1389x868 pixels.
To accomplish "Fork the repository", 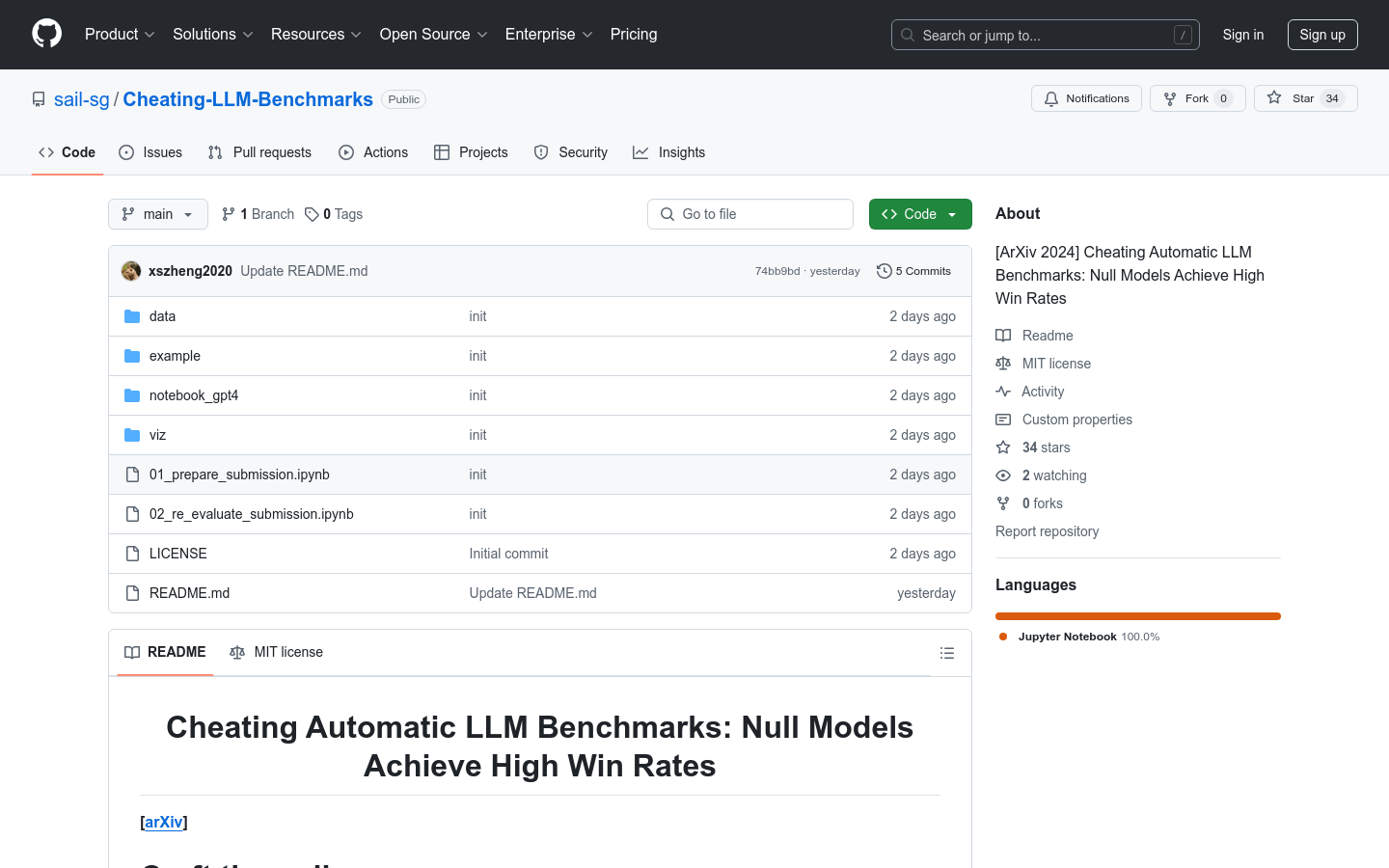I will tap(1198, 98).
